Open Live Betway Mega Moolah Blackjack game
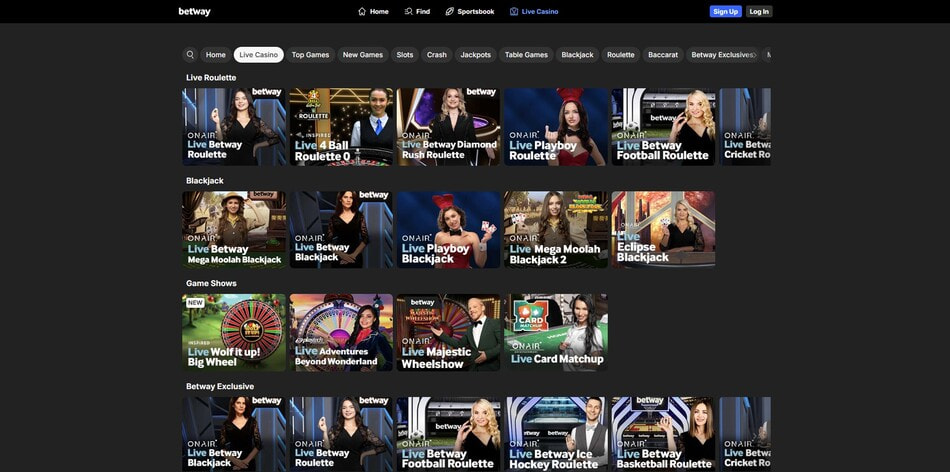The image size is (950, 472). pyautogui.click(x=234, y=230)
